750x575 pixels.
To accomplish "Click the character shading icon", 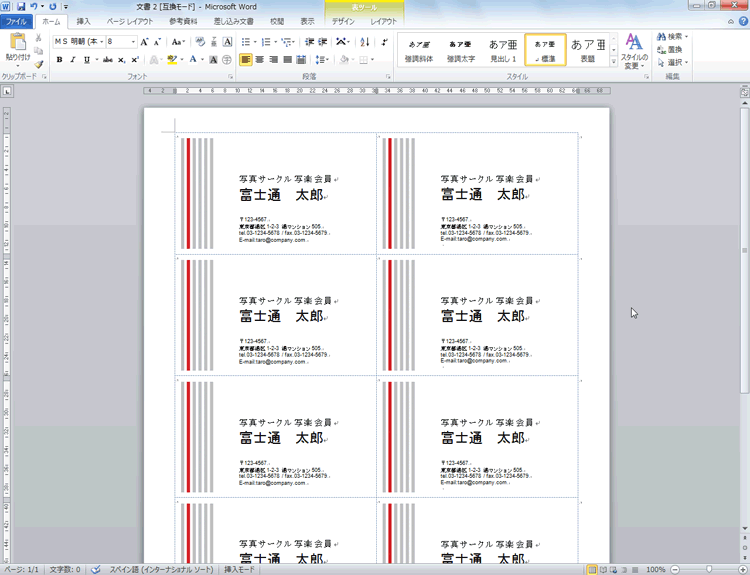I will (213, 60).
